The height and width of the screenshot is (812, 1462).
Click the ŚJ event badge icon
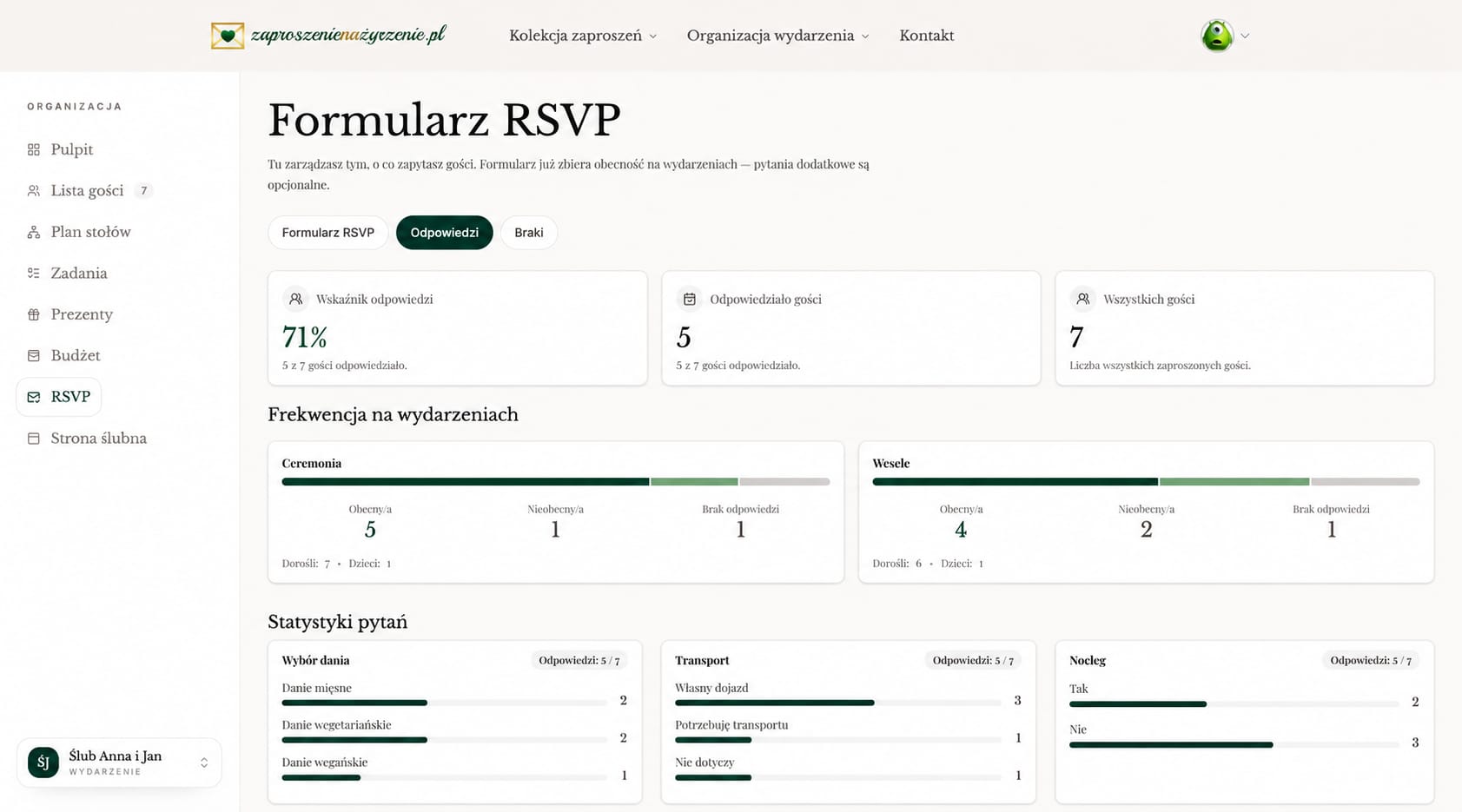click(43, 762)
